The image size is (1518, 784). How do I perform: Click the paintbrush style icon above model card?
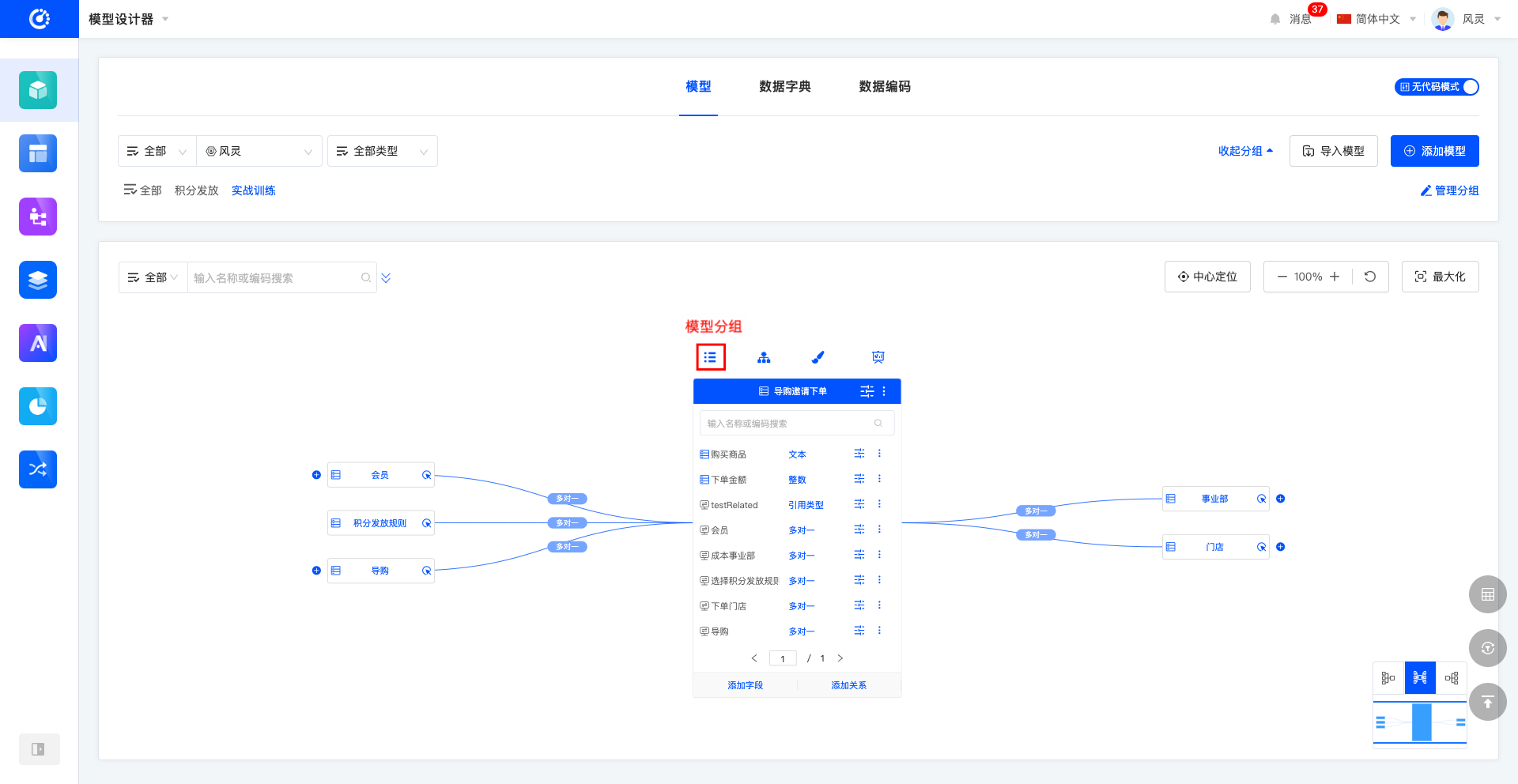pyautogui.click(x=818, y=357)
